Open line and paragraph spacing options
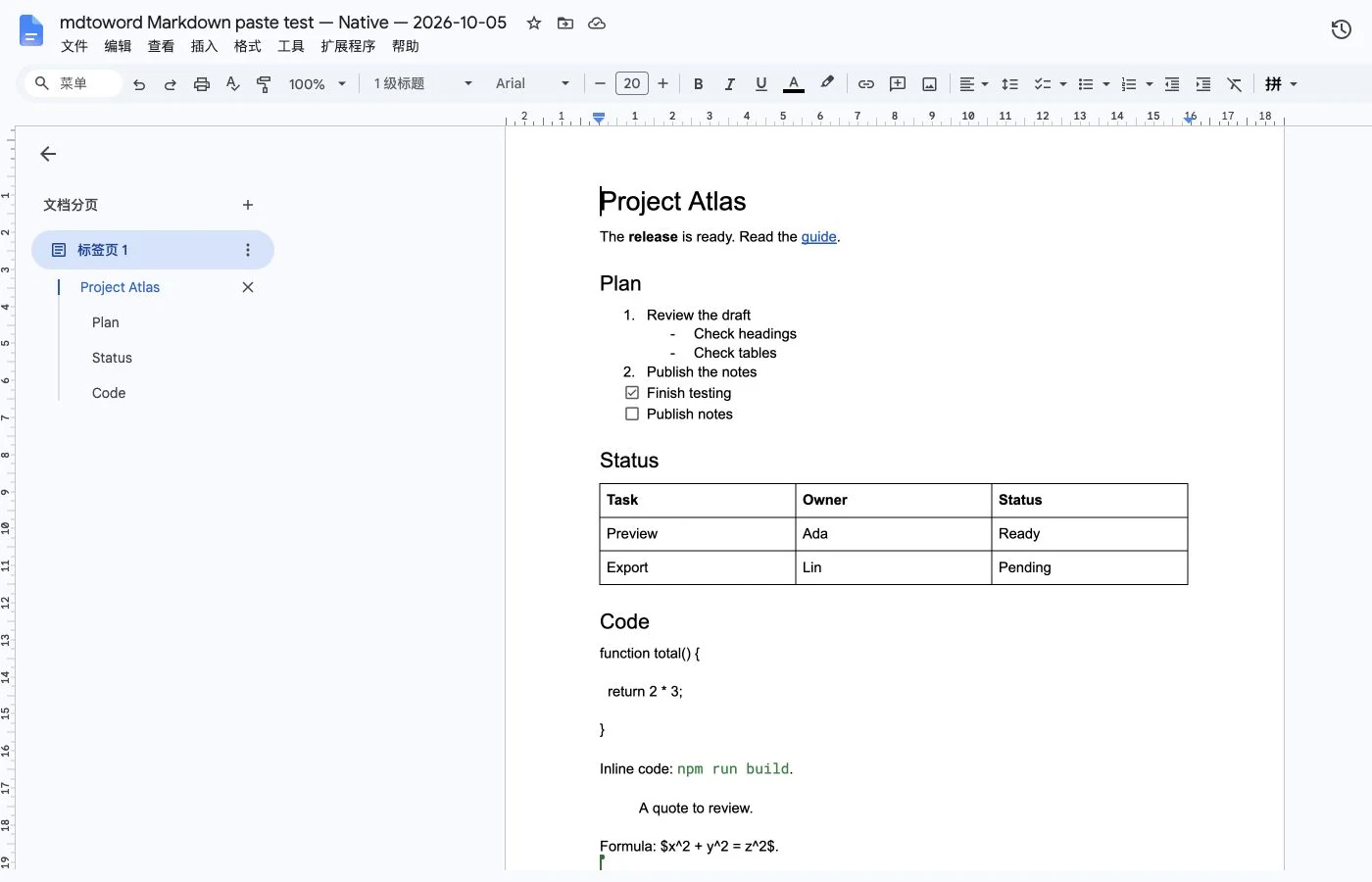Viewport: 1372px width, 882px height. click(x=1010, y=84)
